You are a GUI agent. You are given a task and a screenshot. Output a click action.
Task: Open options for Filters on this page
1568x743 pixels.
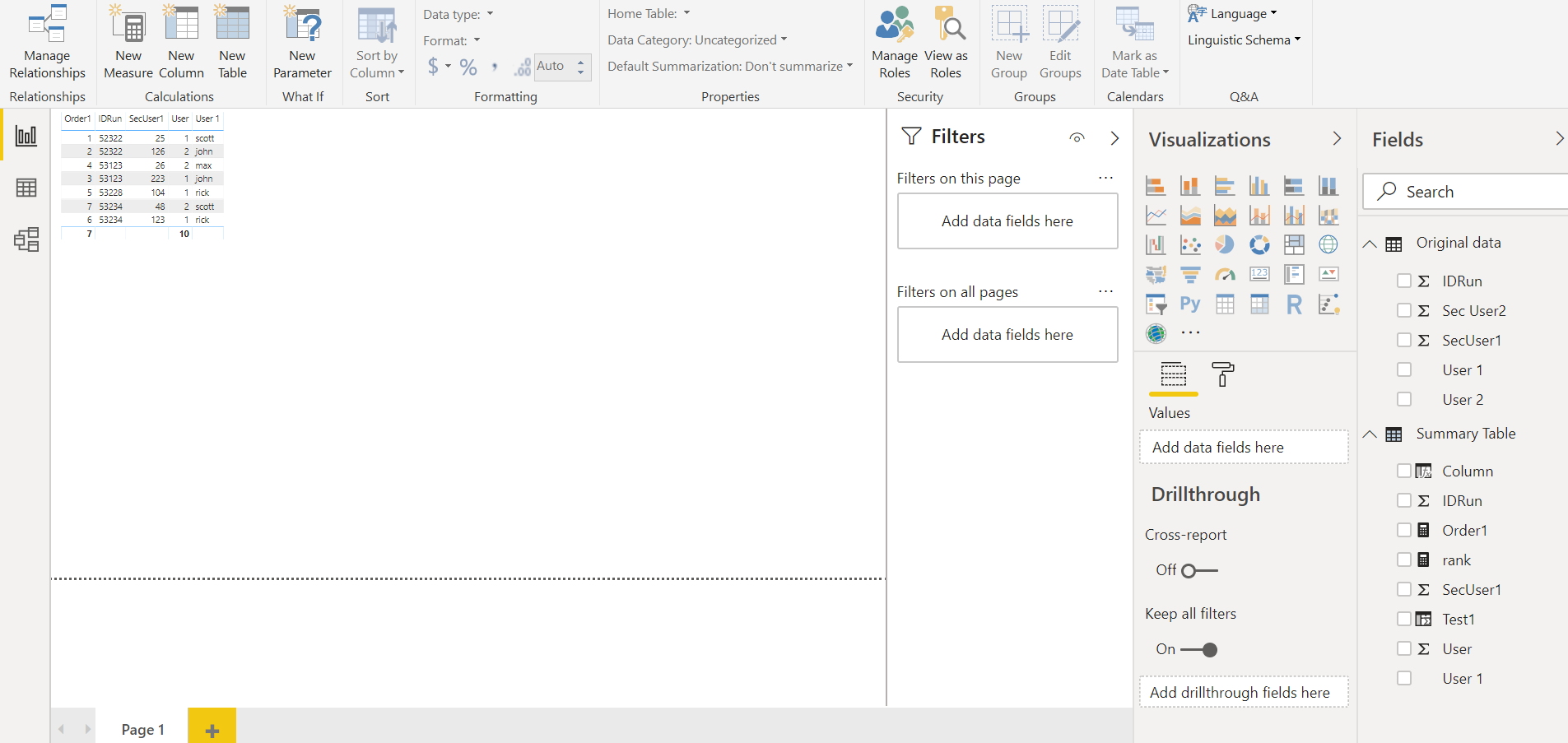1105,178
